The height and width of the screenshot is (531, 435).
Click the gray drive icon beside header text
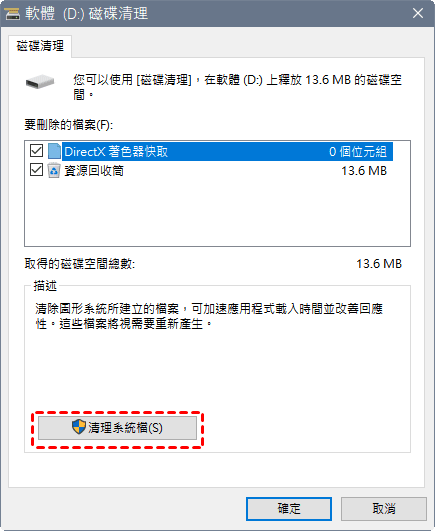[x=40, y=82]
